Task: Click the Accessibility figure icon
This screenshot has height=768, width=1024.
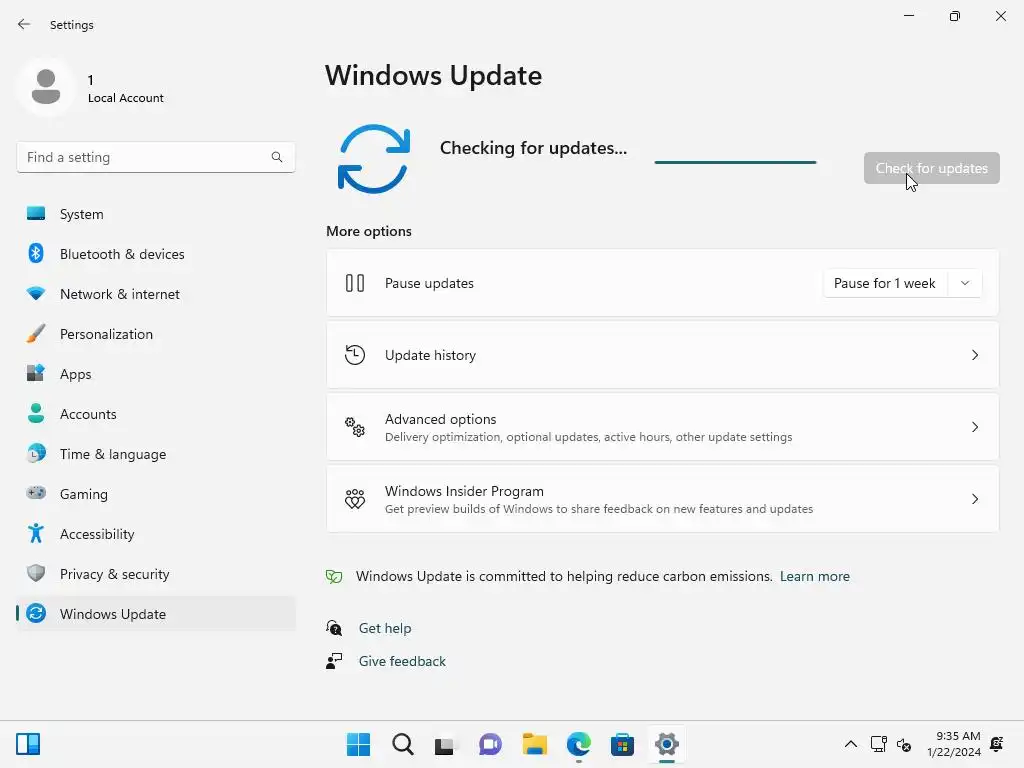Action: click(36, 534)
